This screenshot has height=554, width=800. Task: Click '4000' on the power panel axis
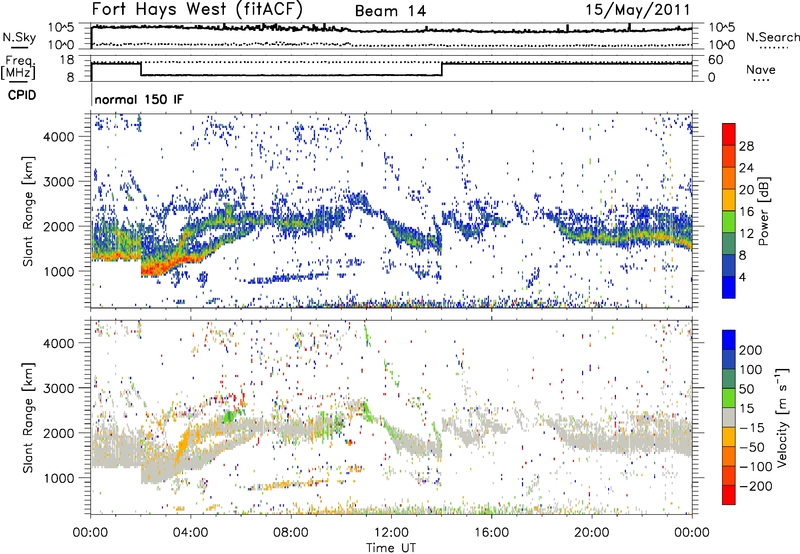click(x=59, y=137)
